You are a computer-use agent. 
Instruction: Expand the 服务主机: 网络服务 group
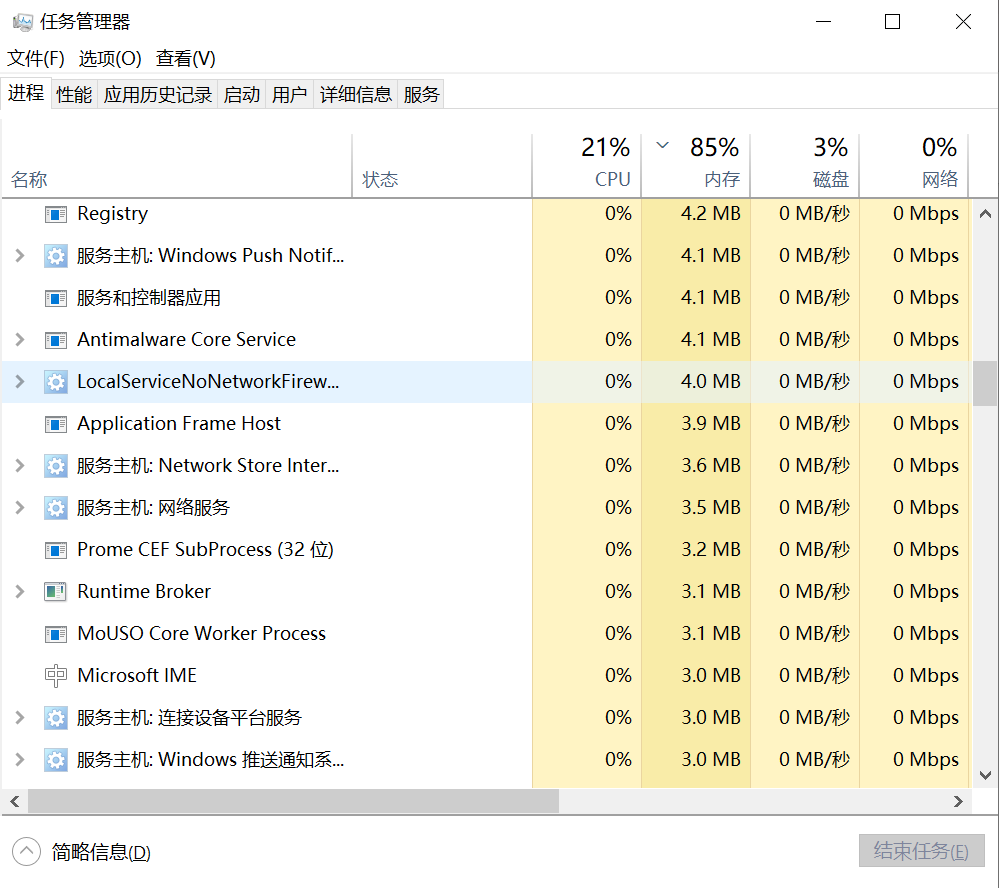pyautogui.click(x=20, y=508)
